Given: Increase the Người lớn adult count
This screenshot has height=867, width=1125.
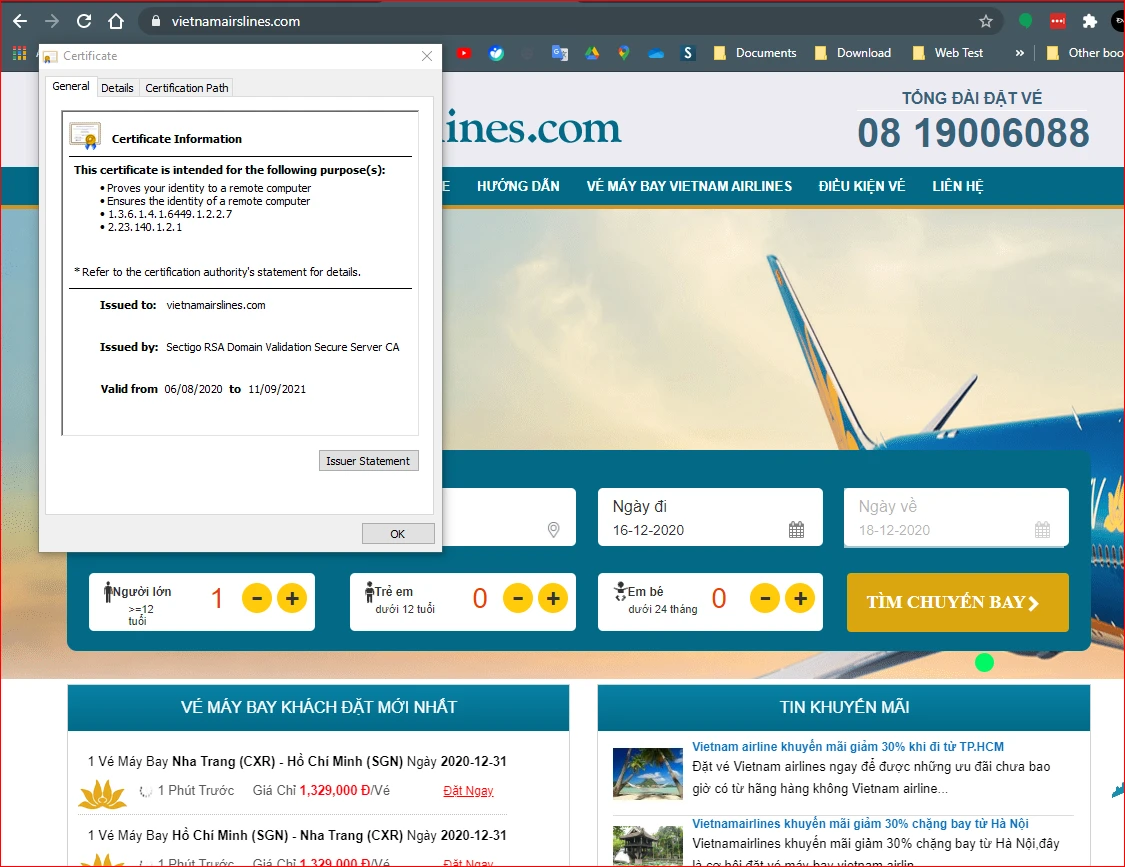Looking at the screenshot, I should 292,598.
